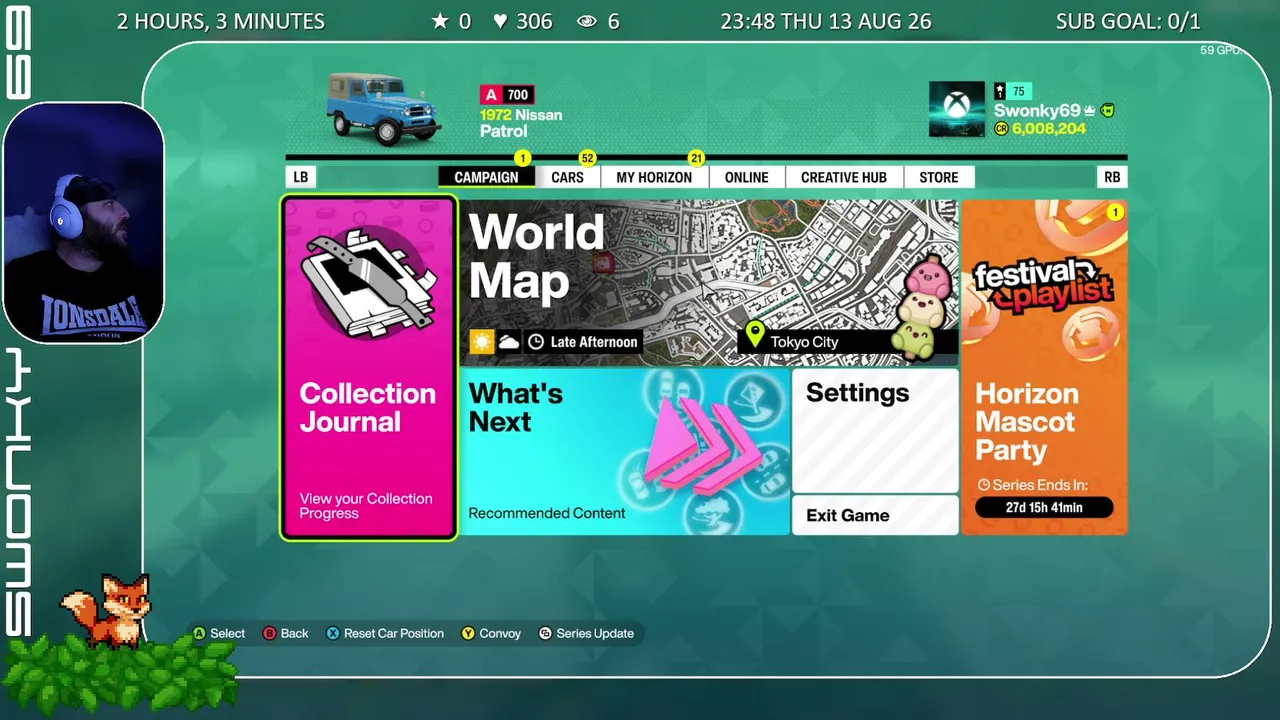Screen dimensions: 1280x720
Task: Click the Festival Playlist logo
Action: pyautogui.click(x=1044, y=284)
